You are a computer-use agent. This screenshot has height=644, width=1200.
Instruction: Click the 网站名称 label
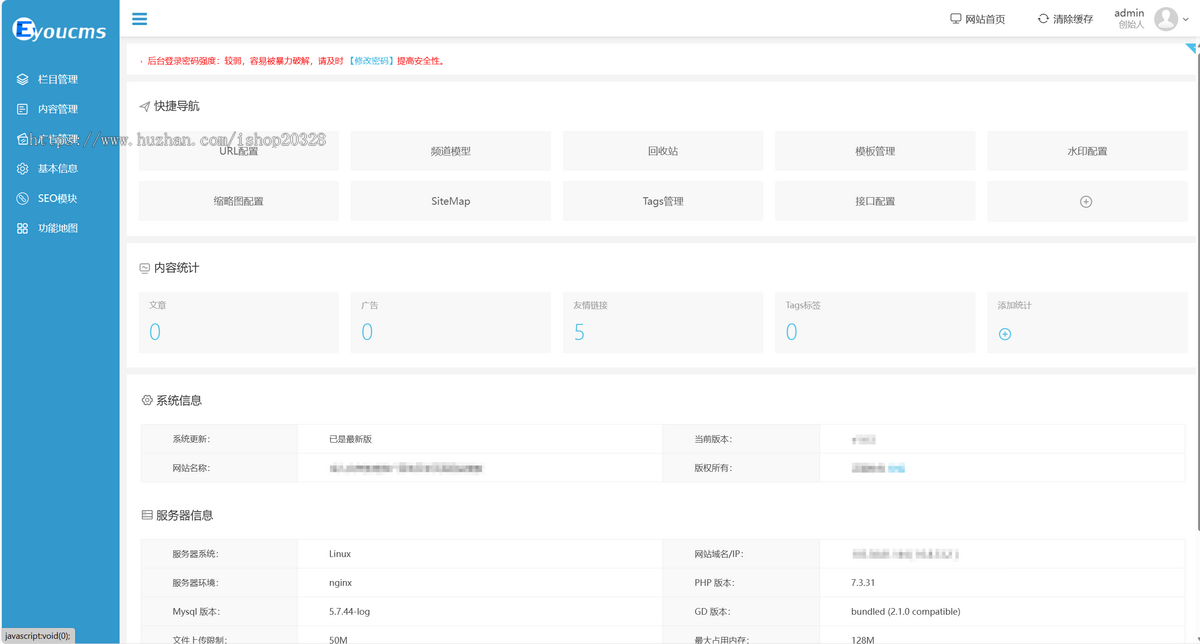tap(191, 468)
